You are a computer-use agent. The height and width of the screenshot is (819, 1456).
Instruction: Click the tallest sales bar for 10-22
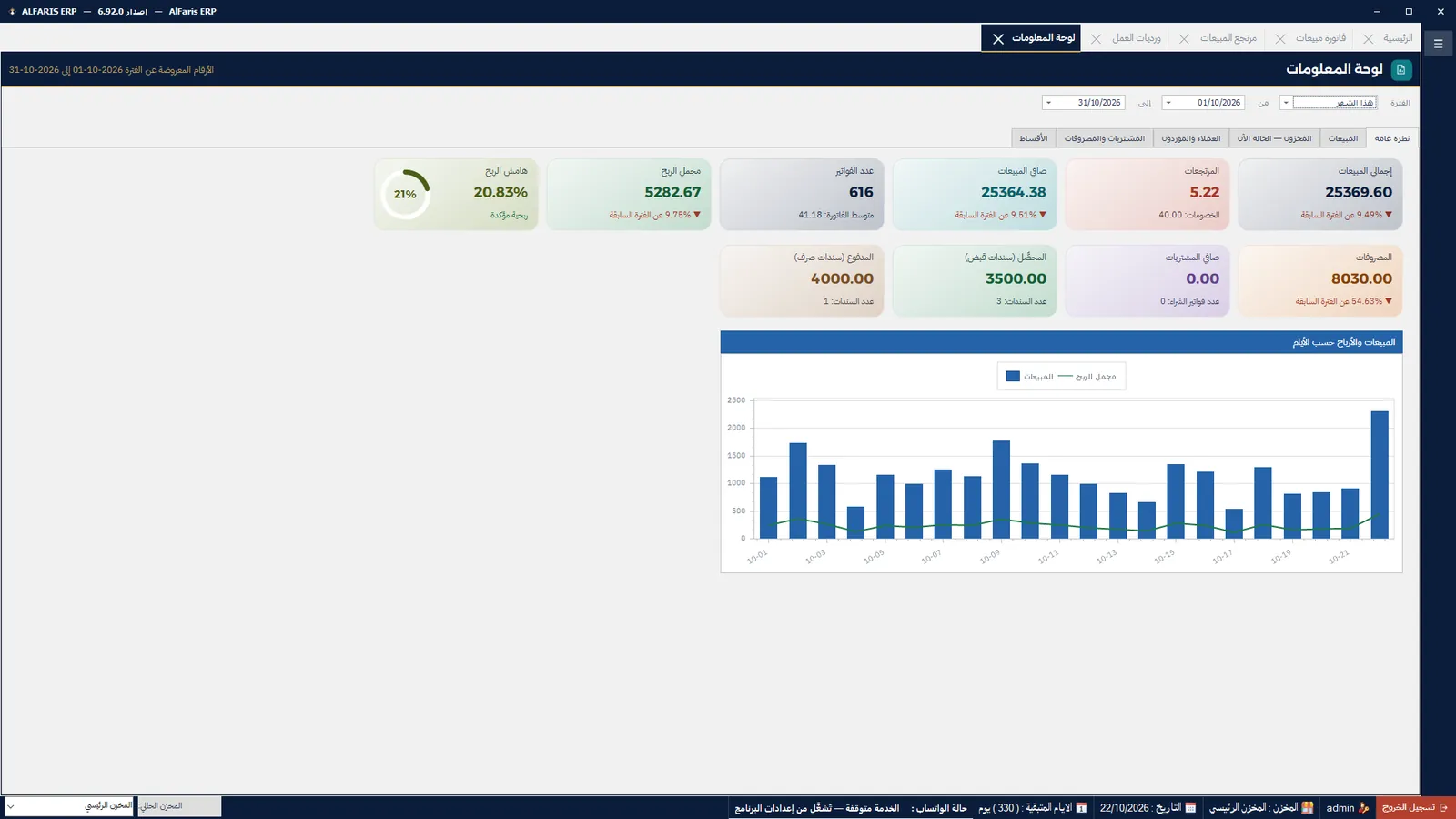click(x=1380, y=474)
